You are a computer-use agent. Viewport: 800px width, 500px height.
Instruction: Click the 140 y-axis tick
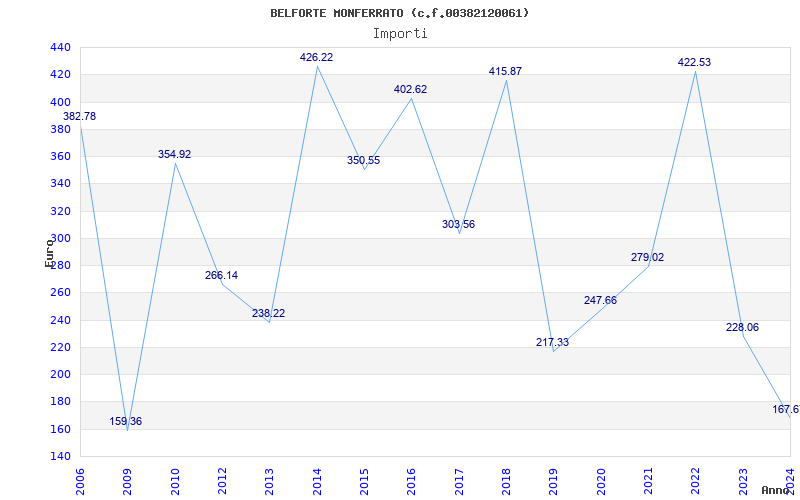60,456
